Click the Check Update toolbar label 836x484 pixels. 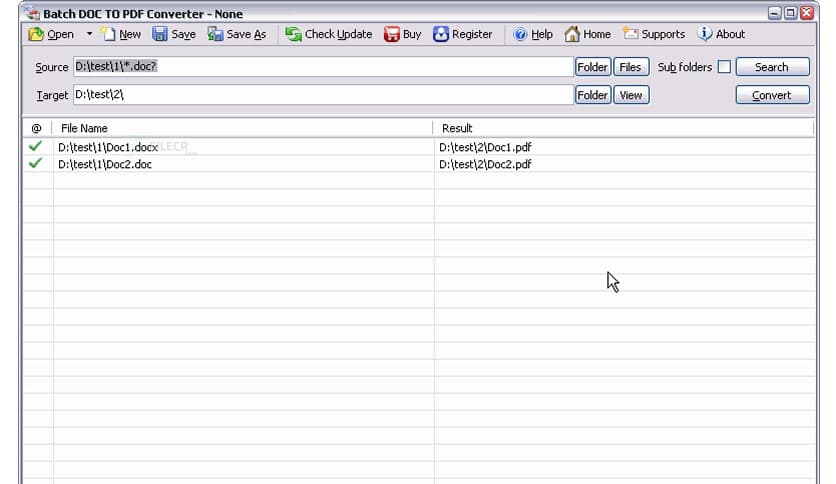click(339, 34)
